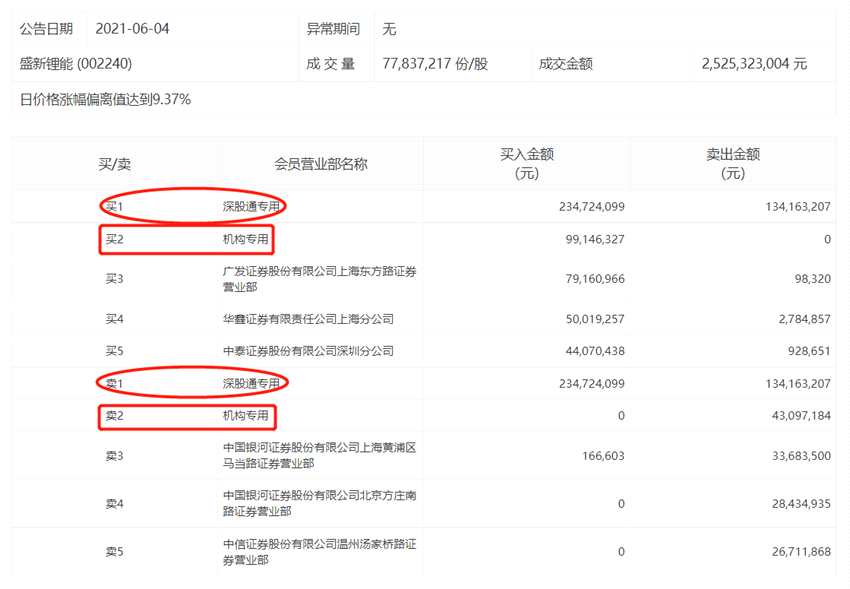Image resolution: width=850 pixels, height=589 pixels.
Task: Click the 卖出金额(元) column header
Action: (732, 164)
